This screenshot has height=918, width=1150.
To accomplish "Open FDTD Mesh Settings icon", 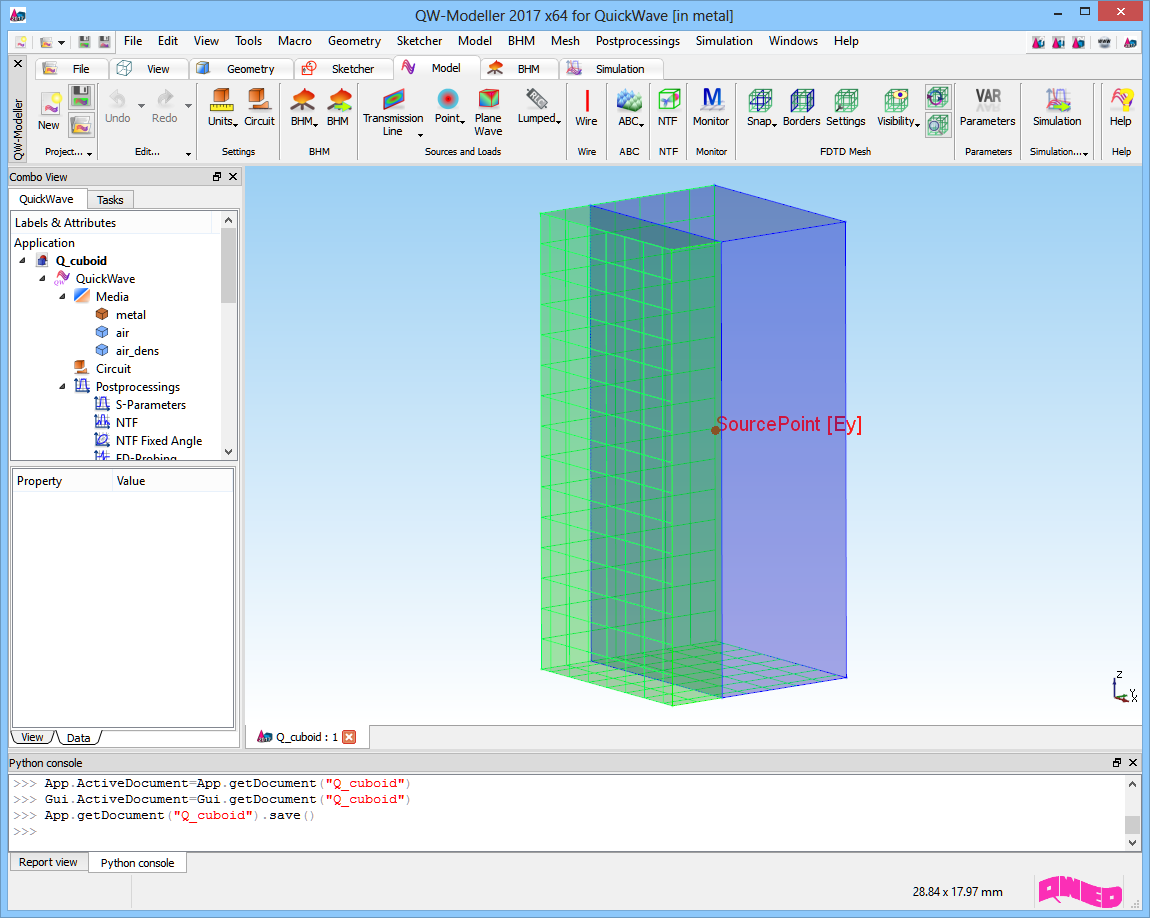I will (846, 100).
